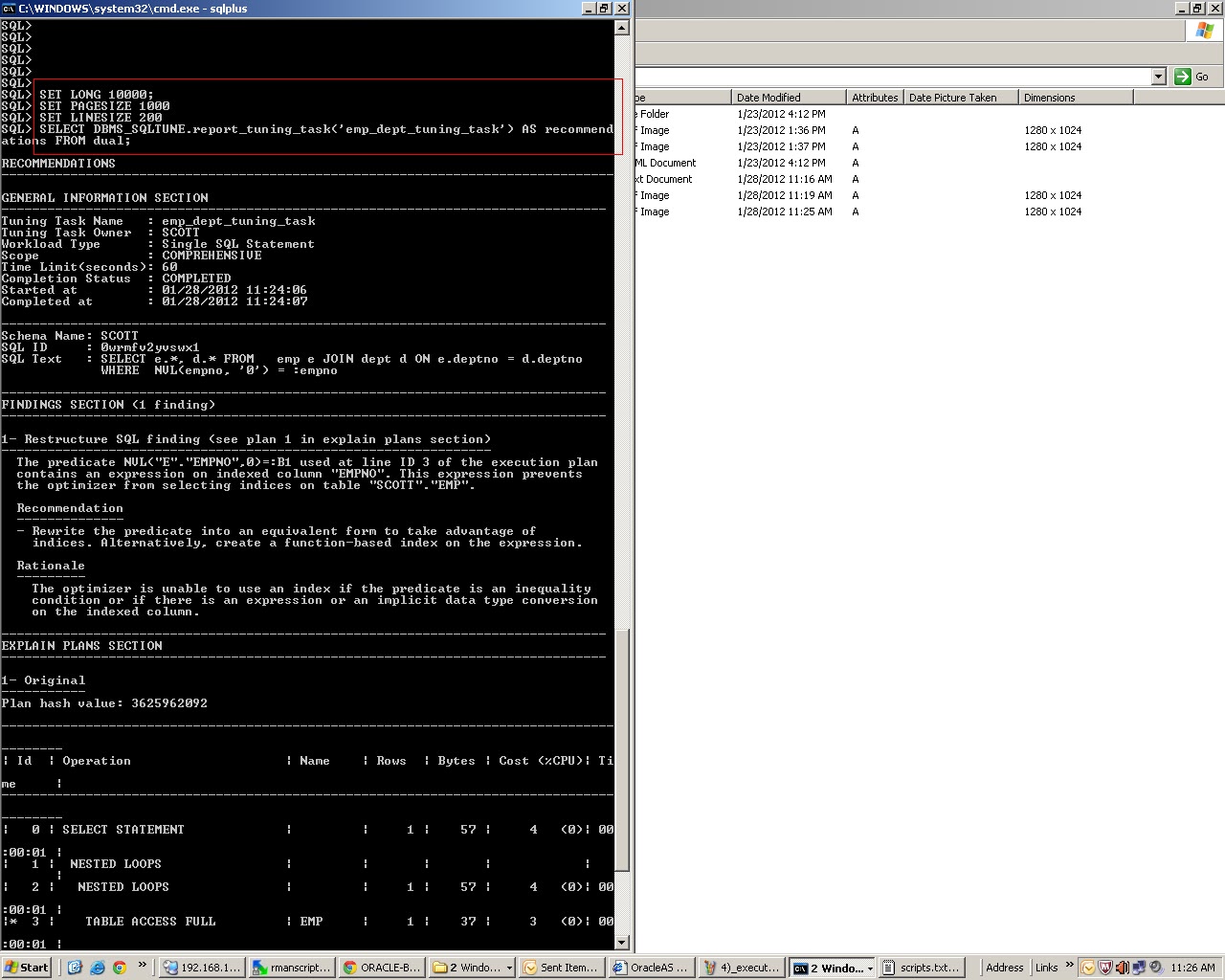Open the address bar dropdown in Explorer
The width and height of the screenshot is (1225, 980).
coord(1158,77)
